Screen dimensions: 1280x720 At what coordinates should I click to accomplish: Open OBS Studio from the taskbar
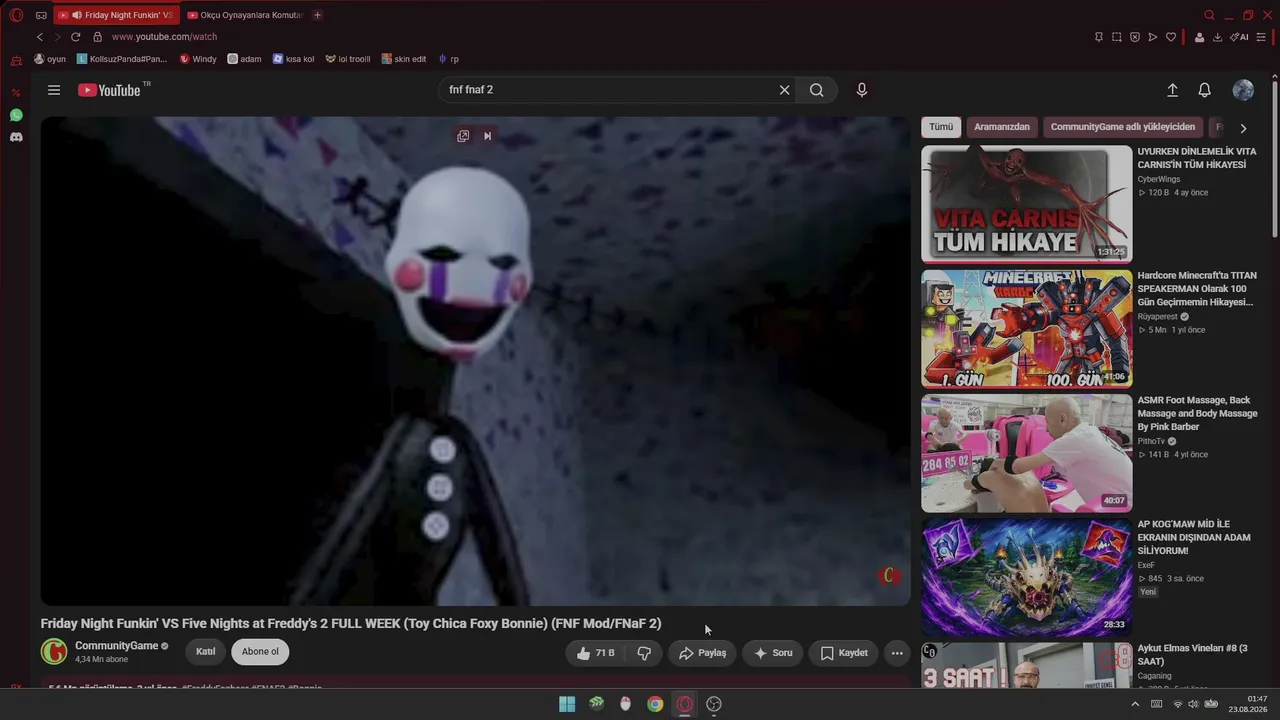coord(714,704)
